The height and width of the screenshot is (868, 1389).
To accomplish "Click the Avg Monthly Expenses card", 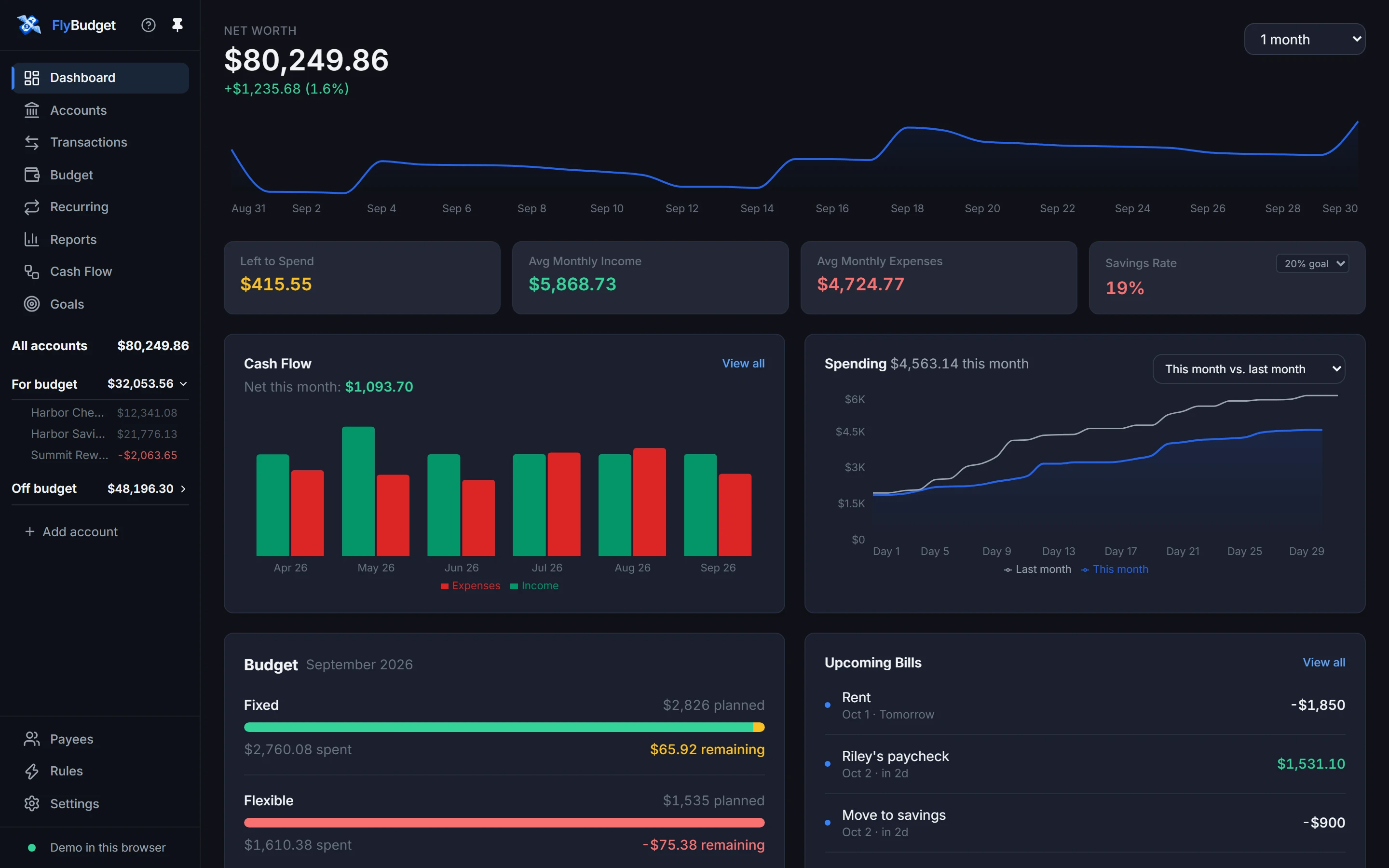I will (939, 277).
